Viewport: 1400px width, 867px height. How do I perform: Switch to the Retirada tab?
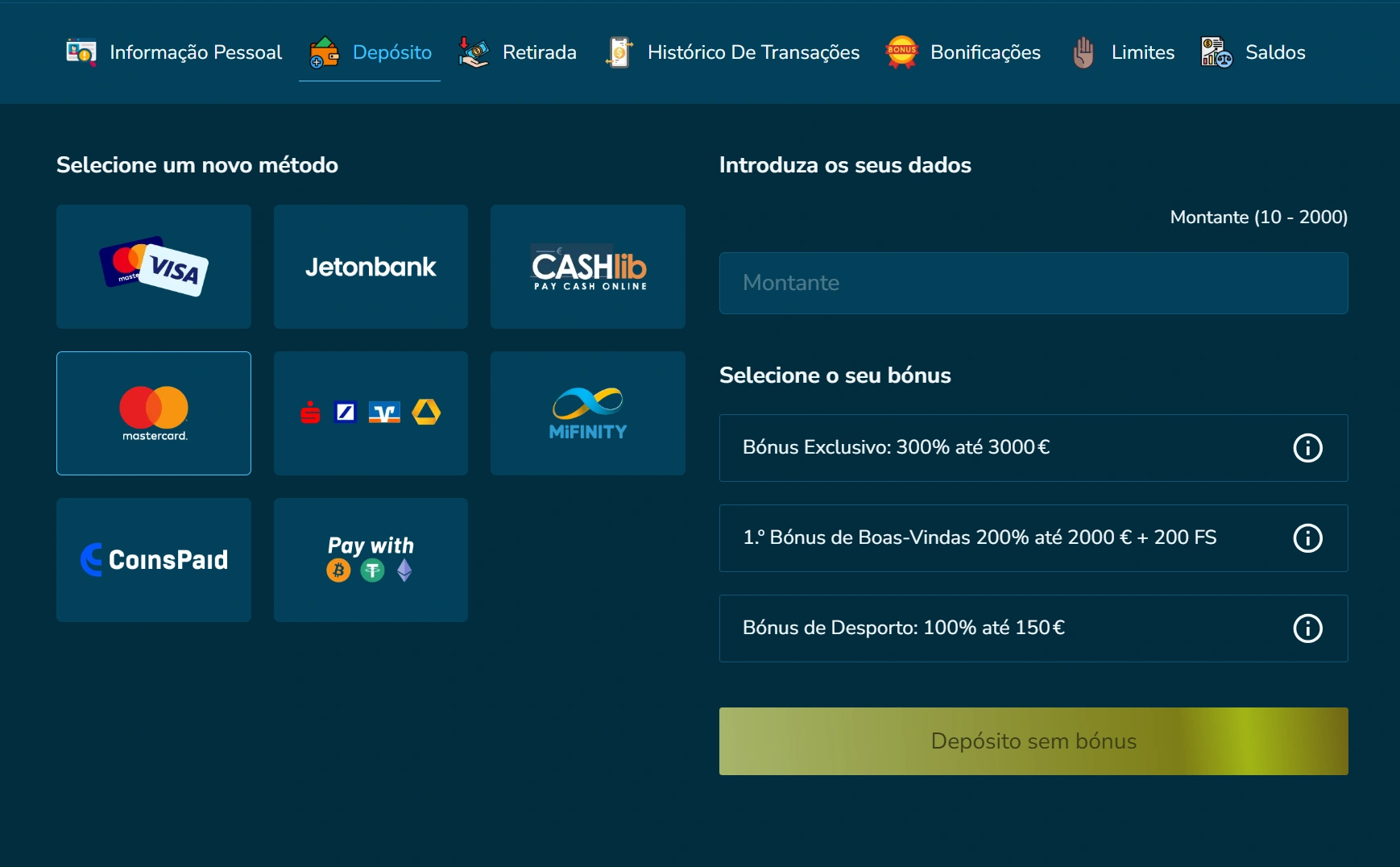point(518,52)
